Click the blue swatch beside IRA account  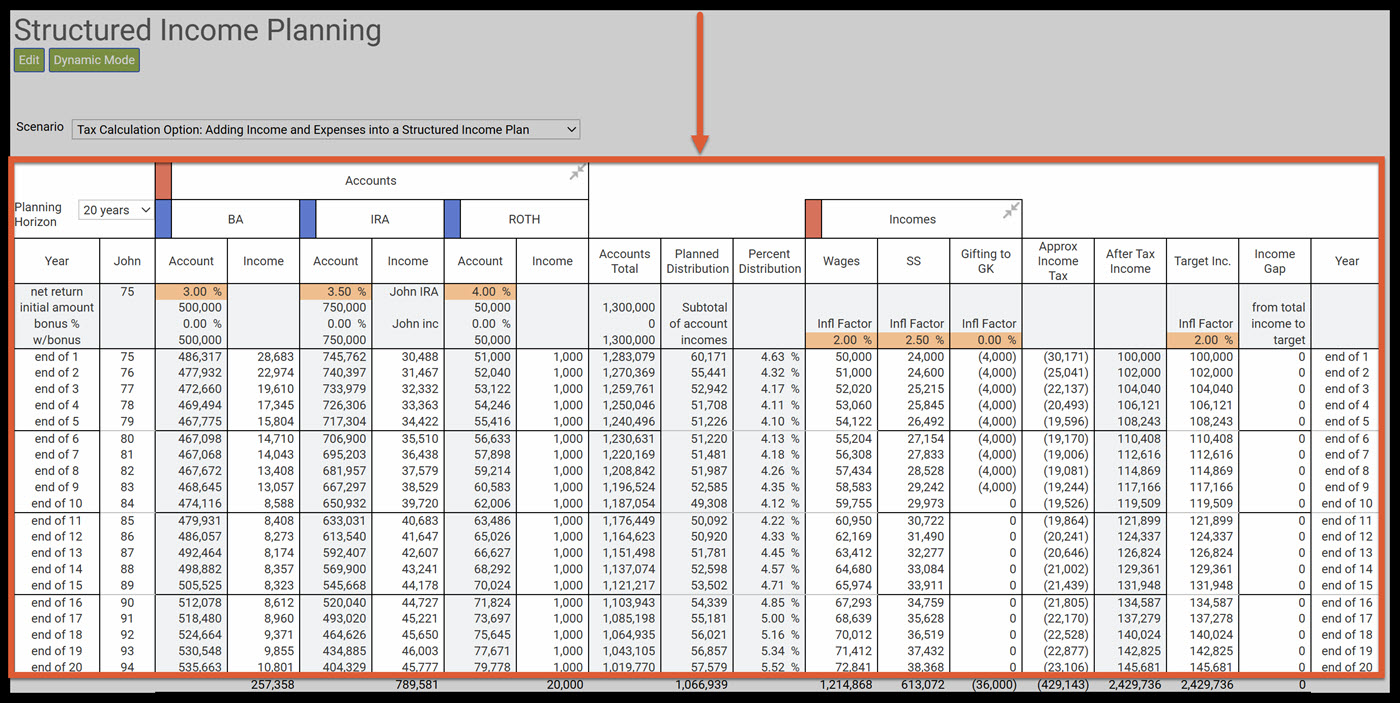[307, 219]
